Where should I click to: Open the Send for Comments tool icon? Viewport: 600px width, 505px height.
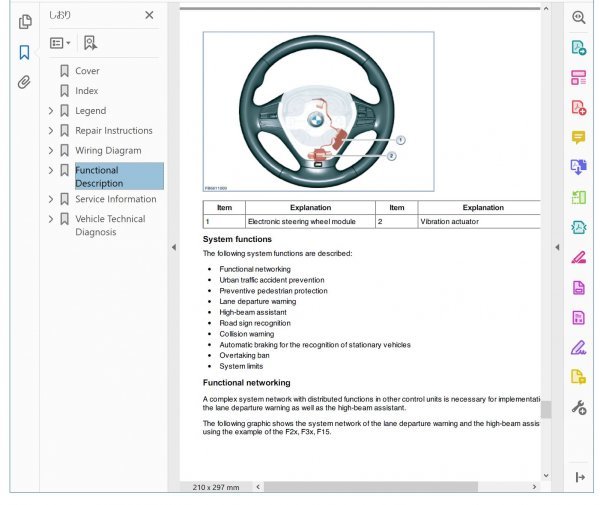(579, 377)
